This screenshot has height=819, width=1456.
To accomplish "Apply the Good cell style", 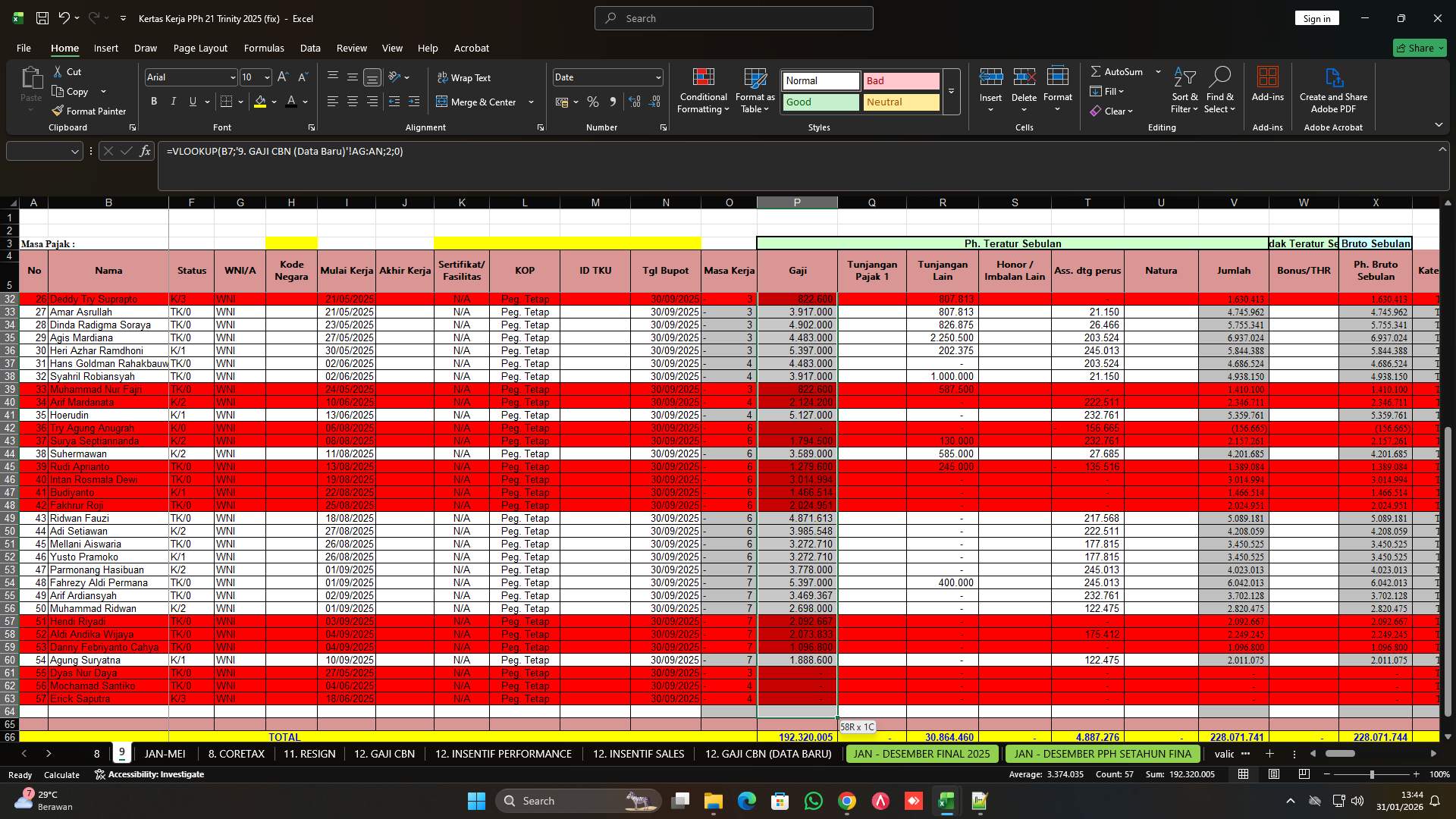I will [x=820, y=102].
